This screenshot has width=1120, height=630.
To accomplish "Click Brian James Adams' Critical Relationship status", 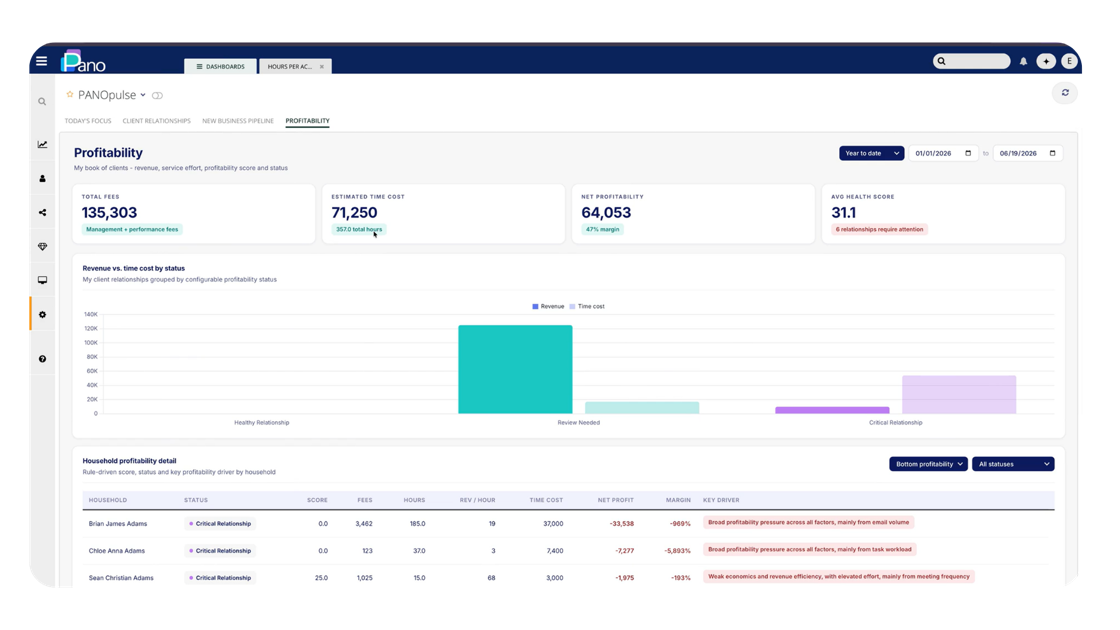I will pos(220,524).
